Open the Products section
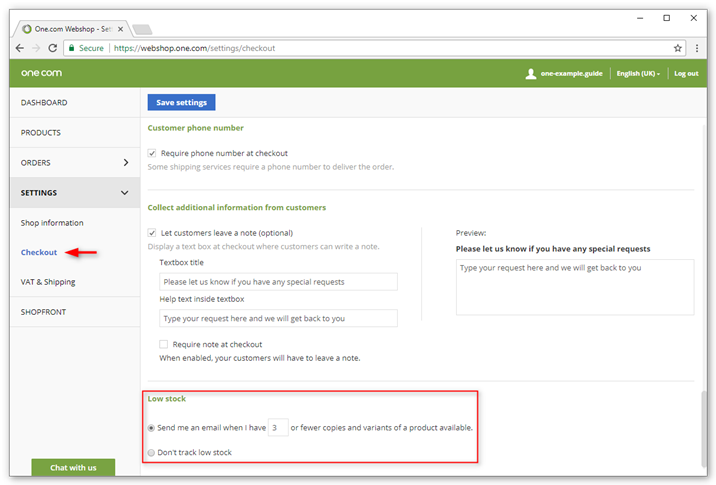716x485 pixels. coord(75,133)
